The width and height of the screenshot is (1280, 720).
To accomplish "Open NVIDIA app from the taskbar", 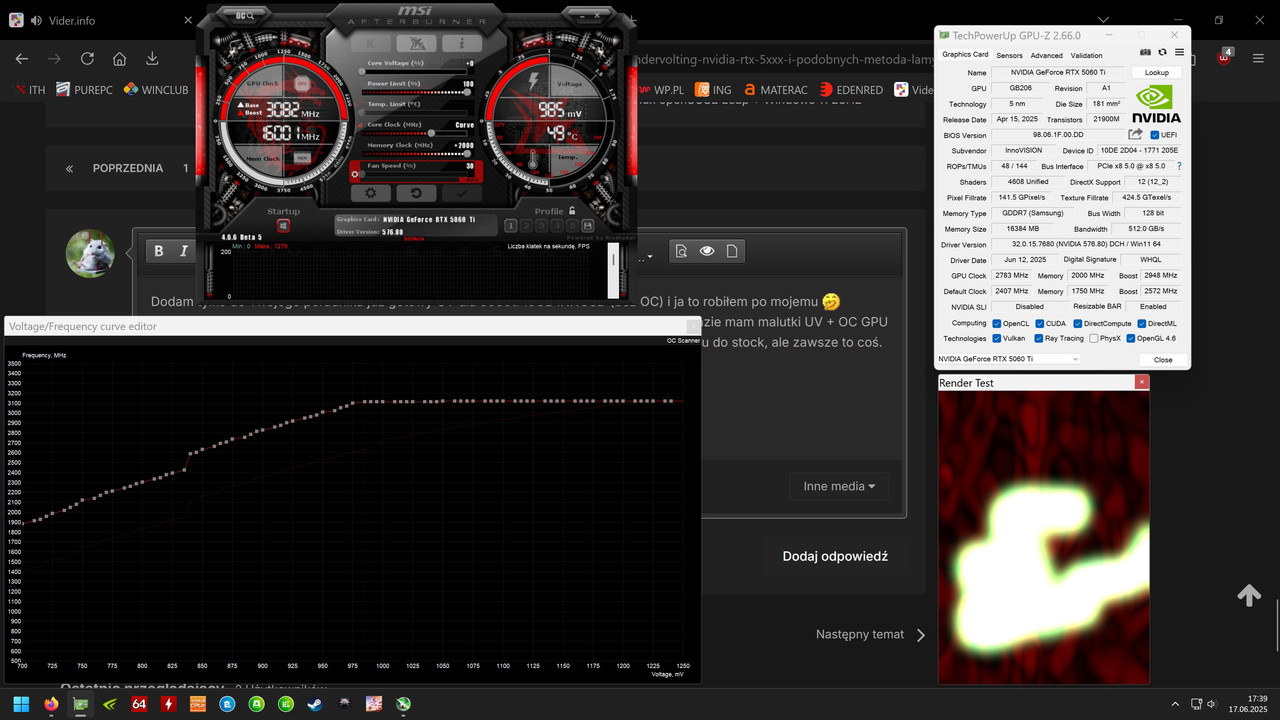I will [110, 704].
